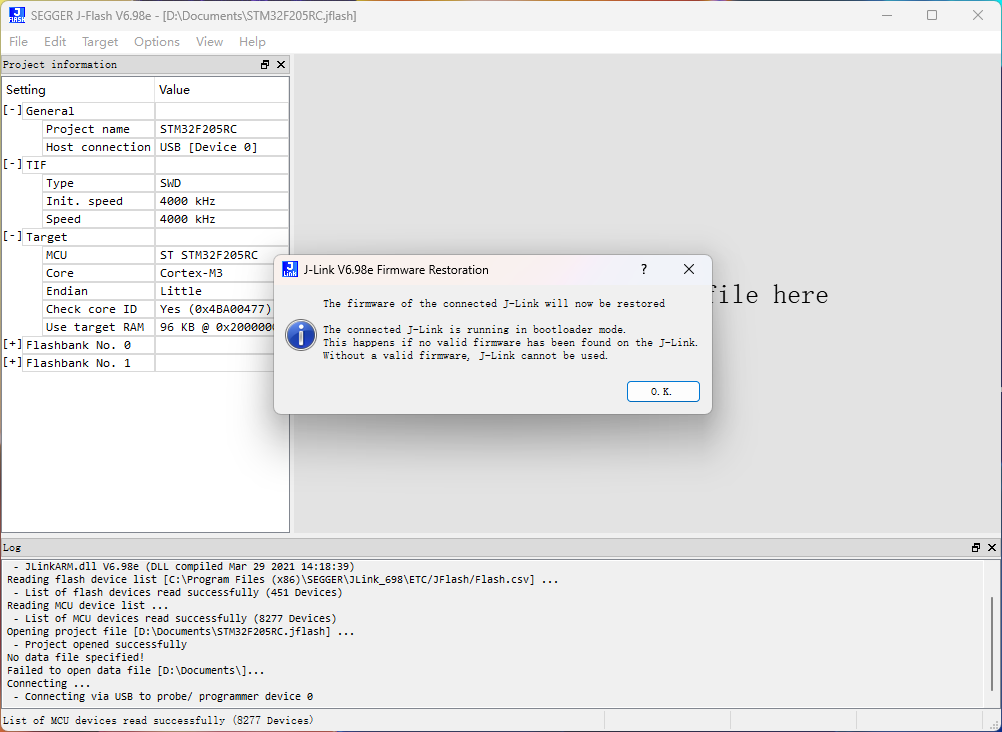Click the USB [Device 0] value
The width and height of the screenshot is (1002, 732).
[208, 147]
